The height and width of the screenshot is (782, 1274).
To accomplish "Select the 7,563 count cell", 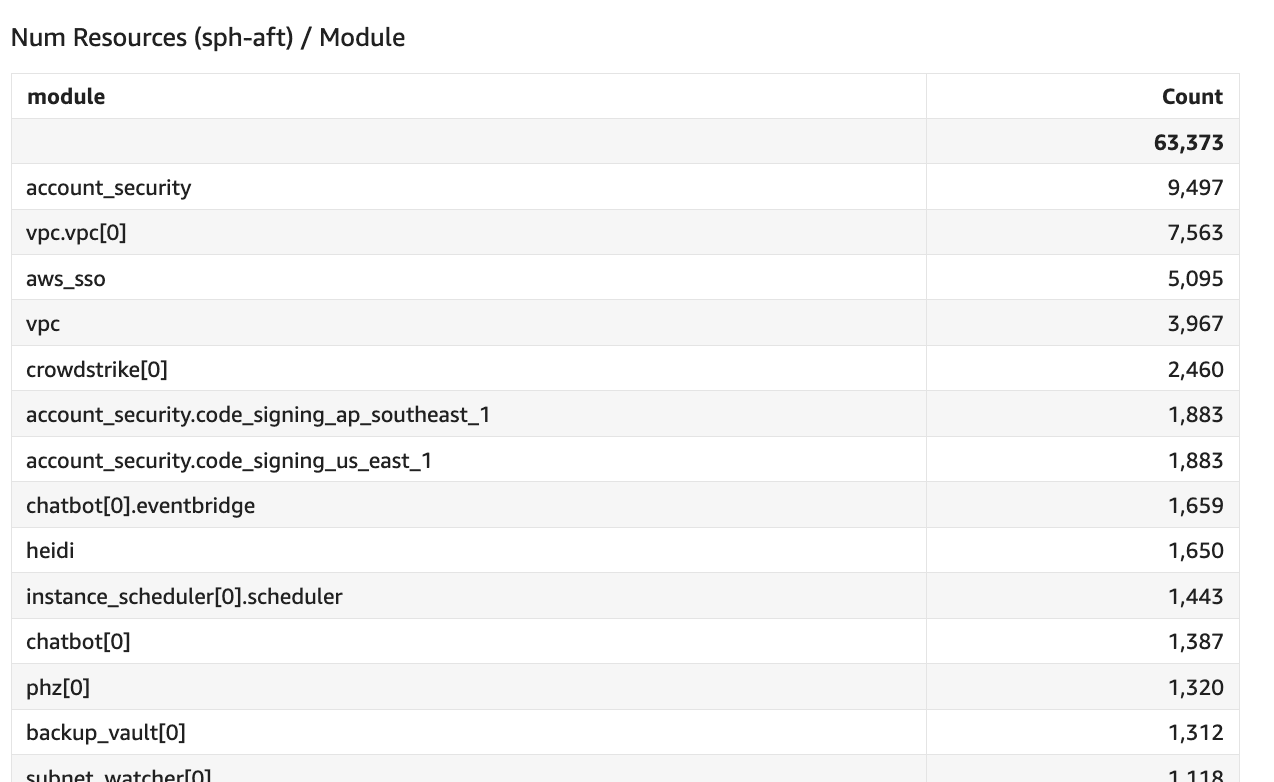I will coord(1195,233).
